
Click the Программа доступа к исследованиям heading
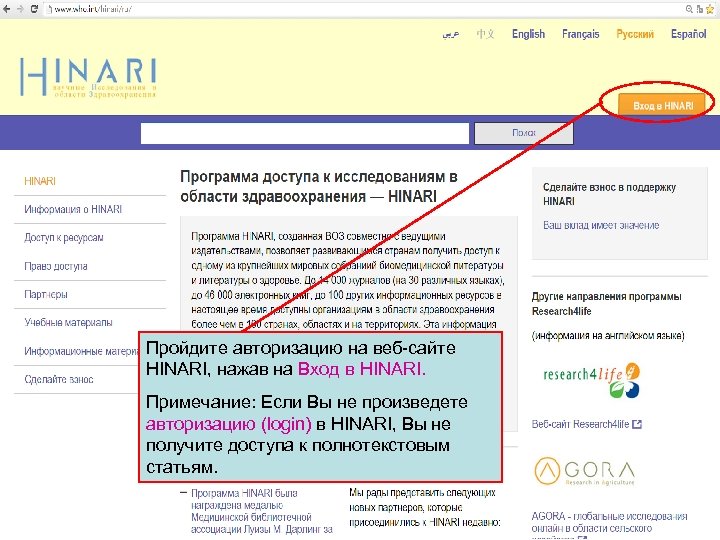tap(319, 186)
